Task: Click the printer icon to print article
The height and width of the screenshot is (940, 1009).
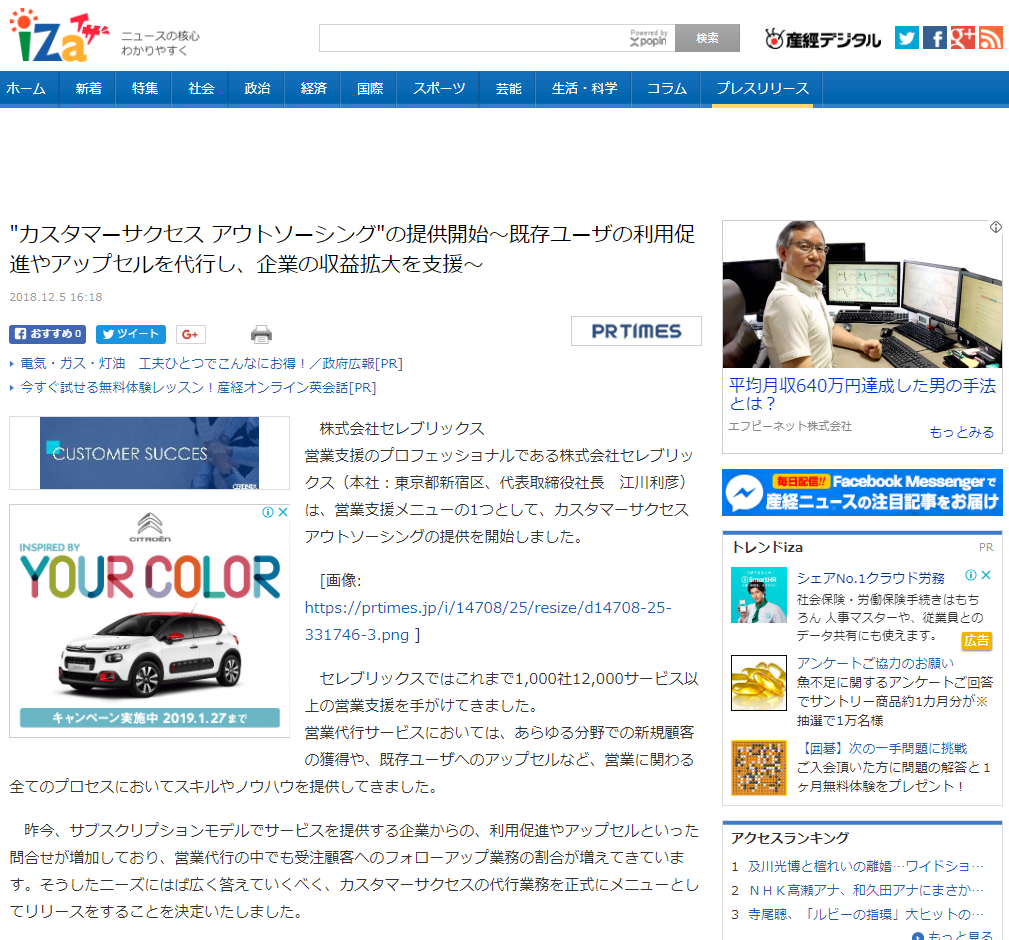Action: 261,335
